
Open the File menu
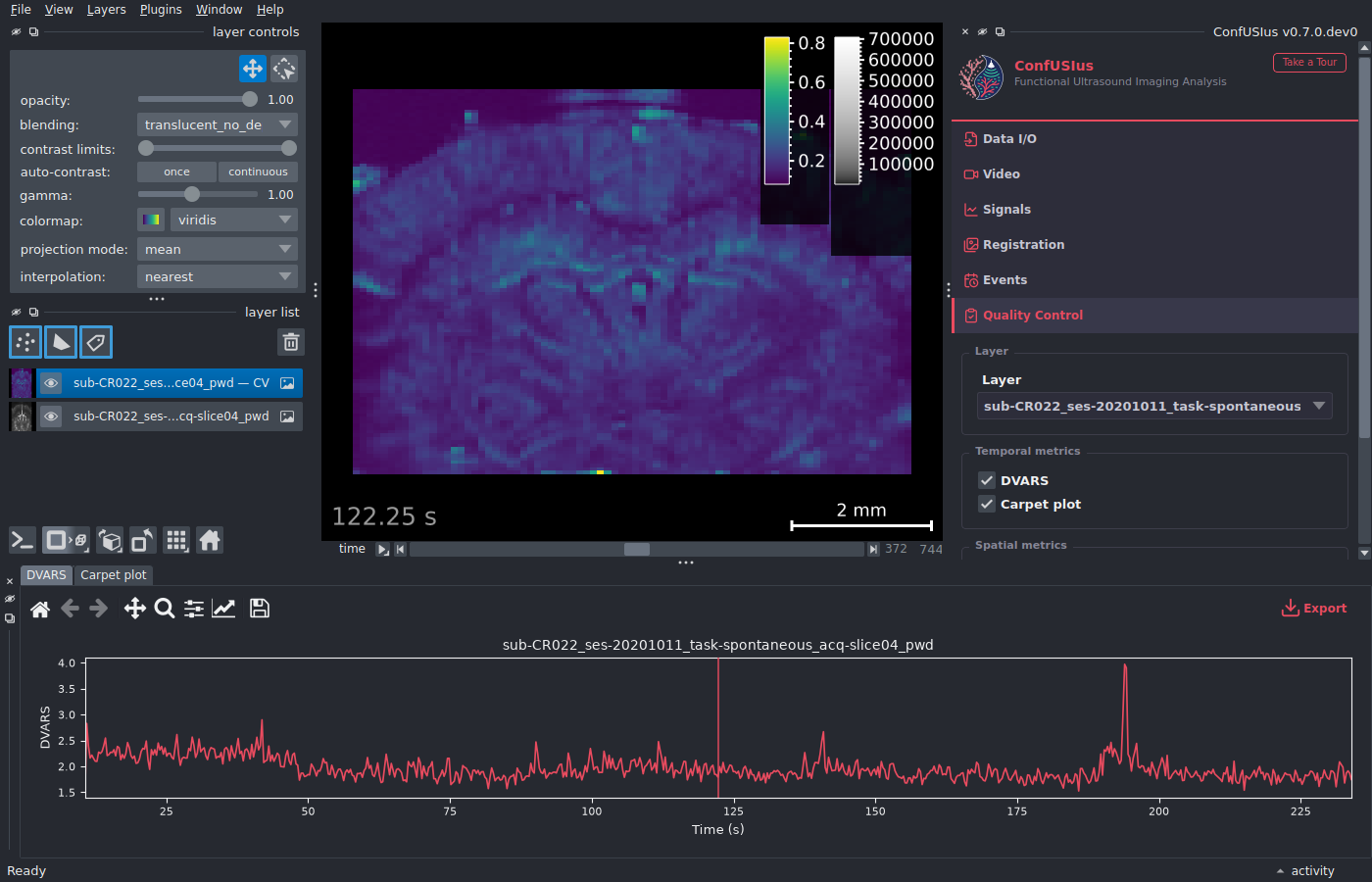21,10
